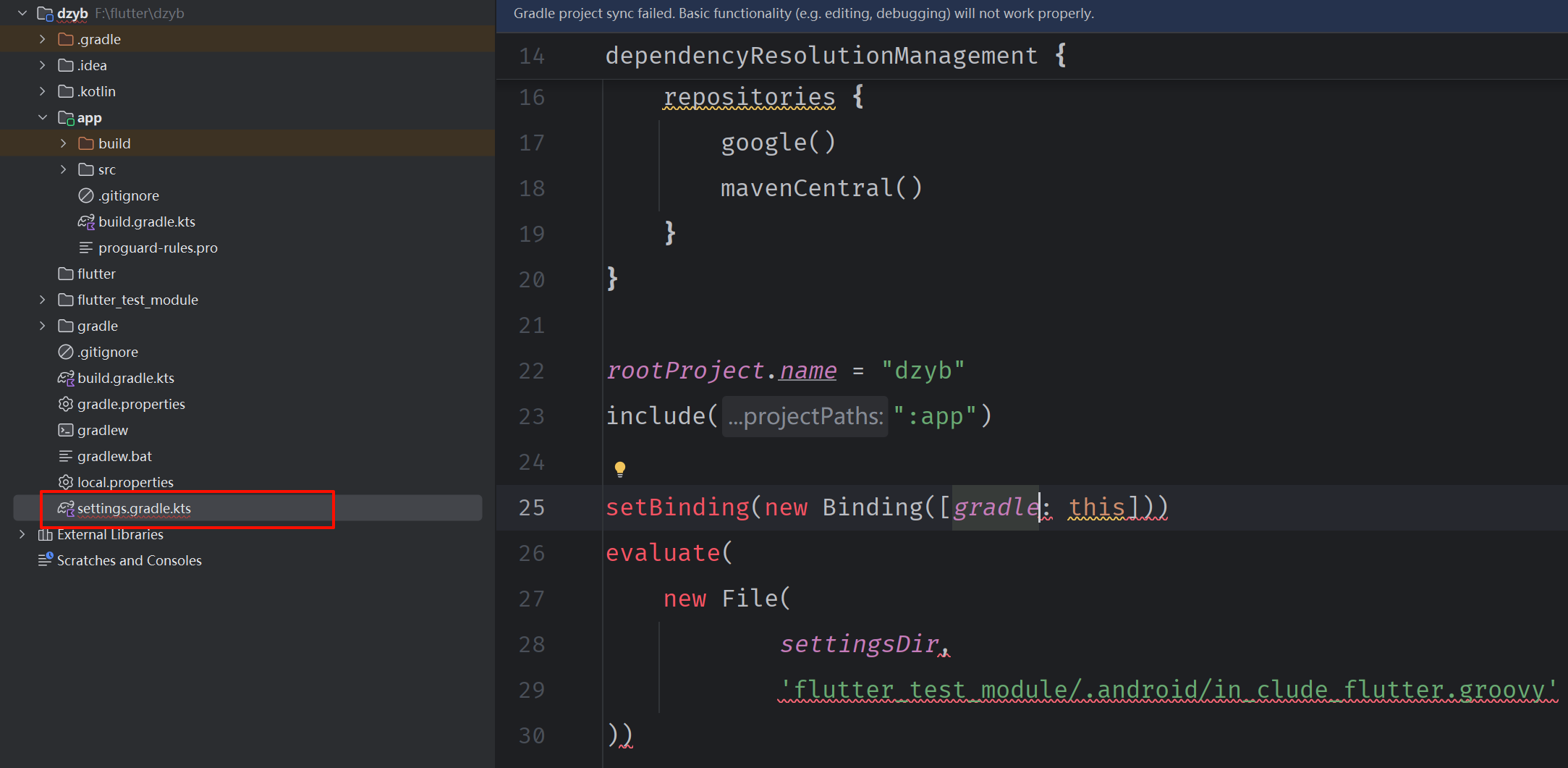Click the "dzyb" string on line 22

coord(923,371)
